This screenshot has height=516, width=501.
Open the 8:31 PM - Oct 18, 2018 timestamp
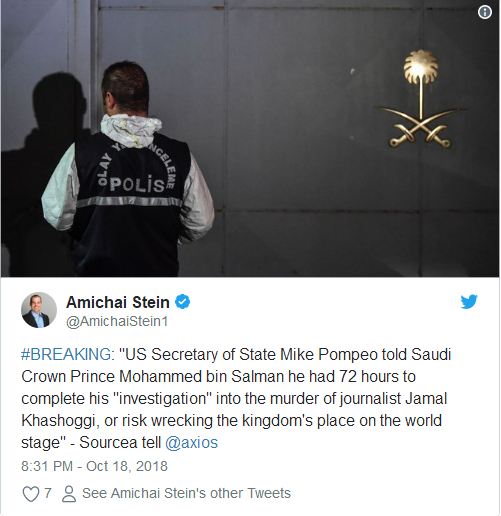[x=94, y=466]
